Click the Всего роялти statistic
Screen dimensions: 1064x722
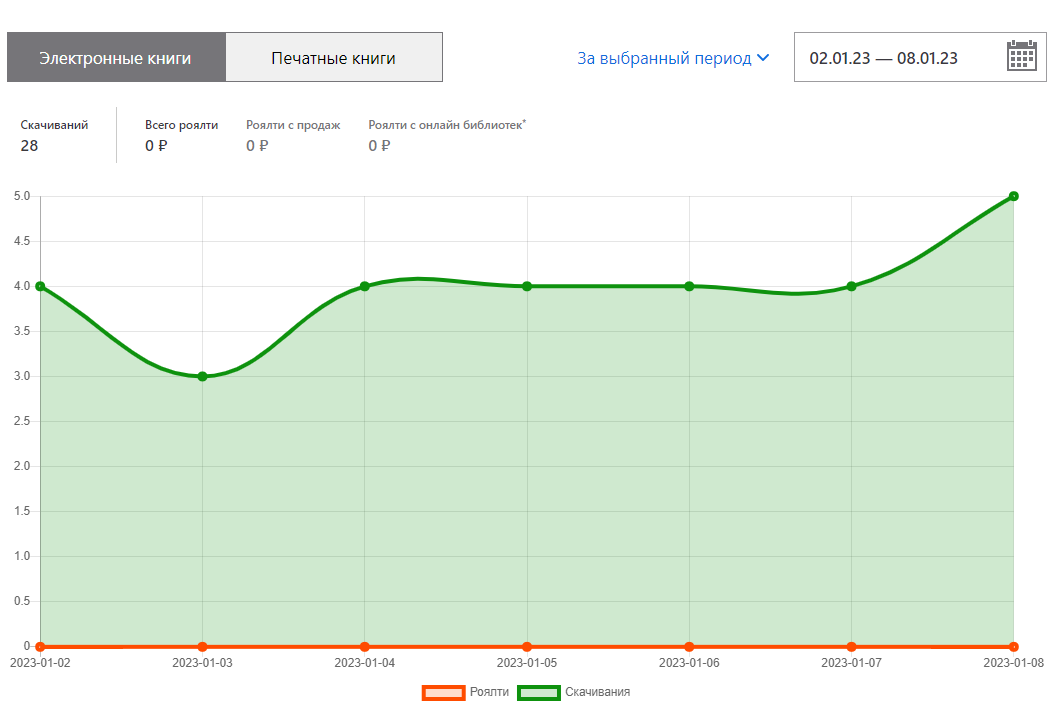click(181, 135)
